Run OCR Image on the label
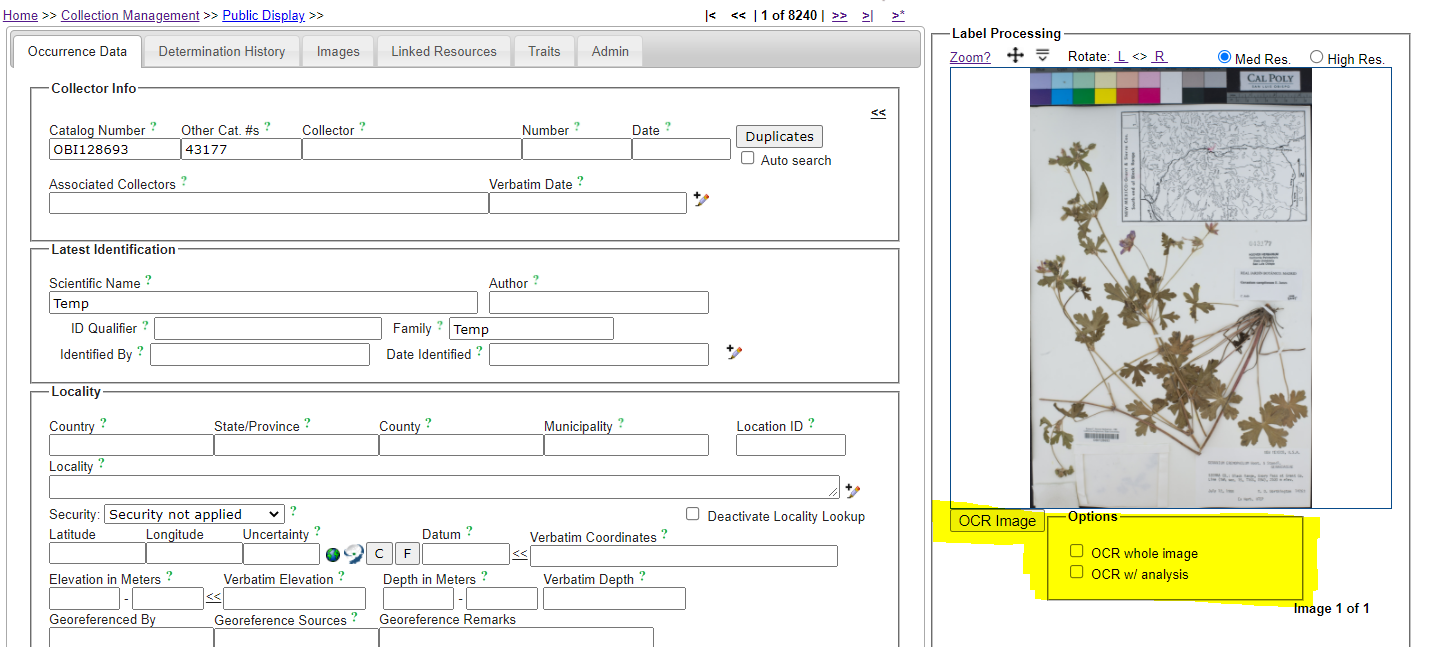The width and height of the screenshot is (1445, 647). click(x=997, y=520)
